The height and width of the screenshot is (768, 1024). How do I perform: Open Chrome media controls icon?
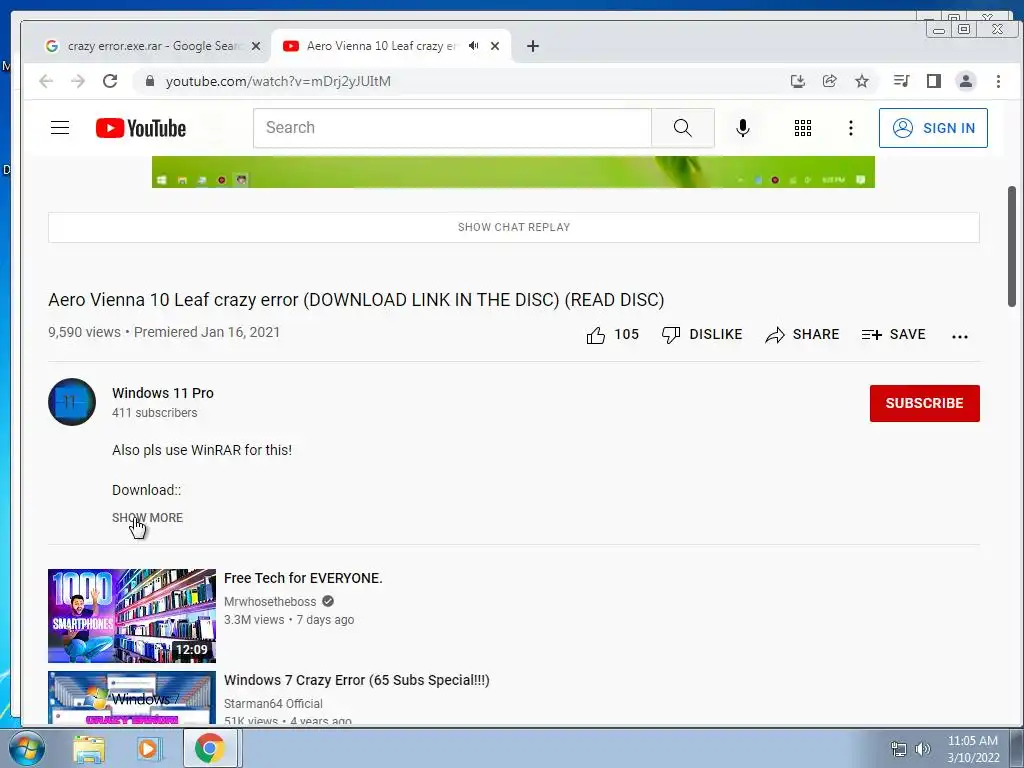(901, 81)
